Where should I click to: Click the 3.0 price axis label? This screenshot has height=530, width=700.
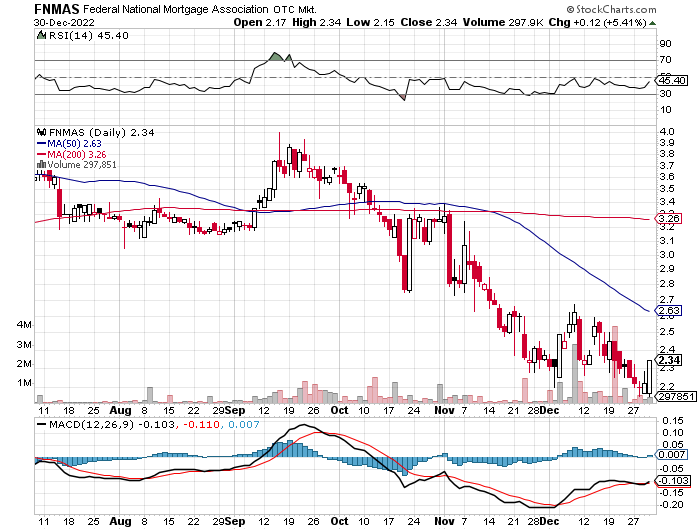[x=667, y=255]
